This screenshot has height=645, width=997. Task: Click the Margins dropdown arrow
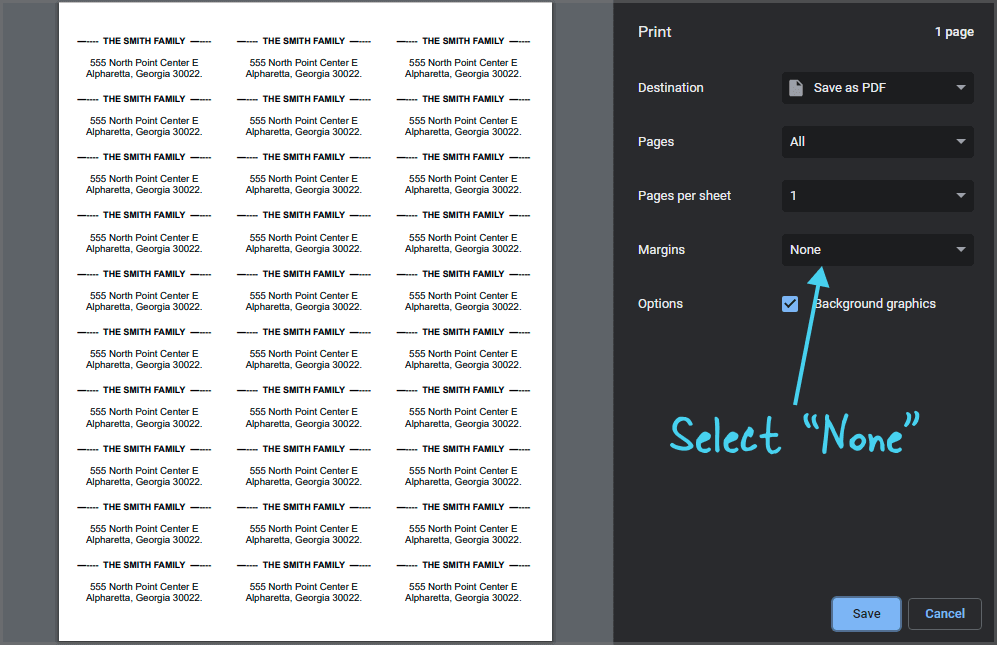961,249
